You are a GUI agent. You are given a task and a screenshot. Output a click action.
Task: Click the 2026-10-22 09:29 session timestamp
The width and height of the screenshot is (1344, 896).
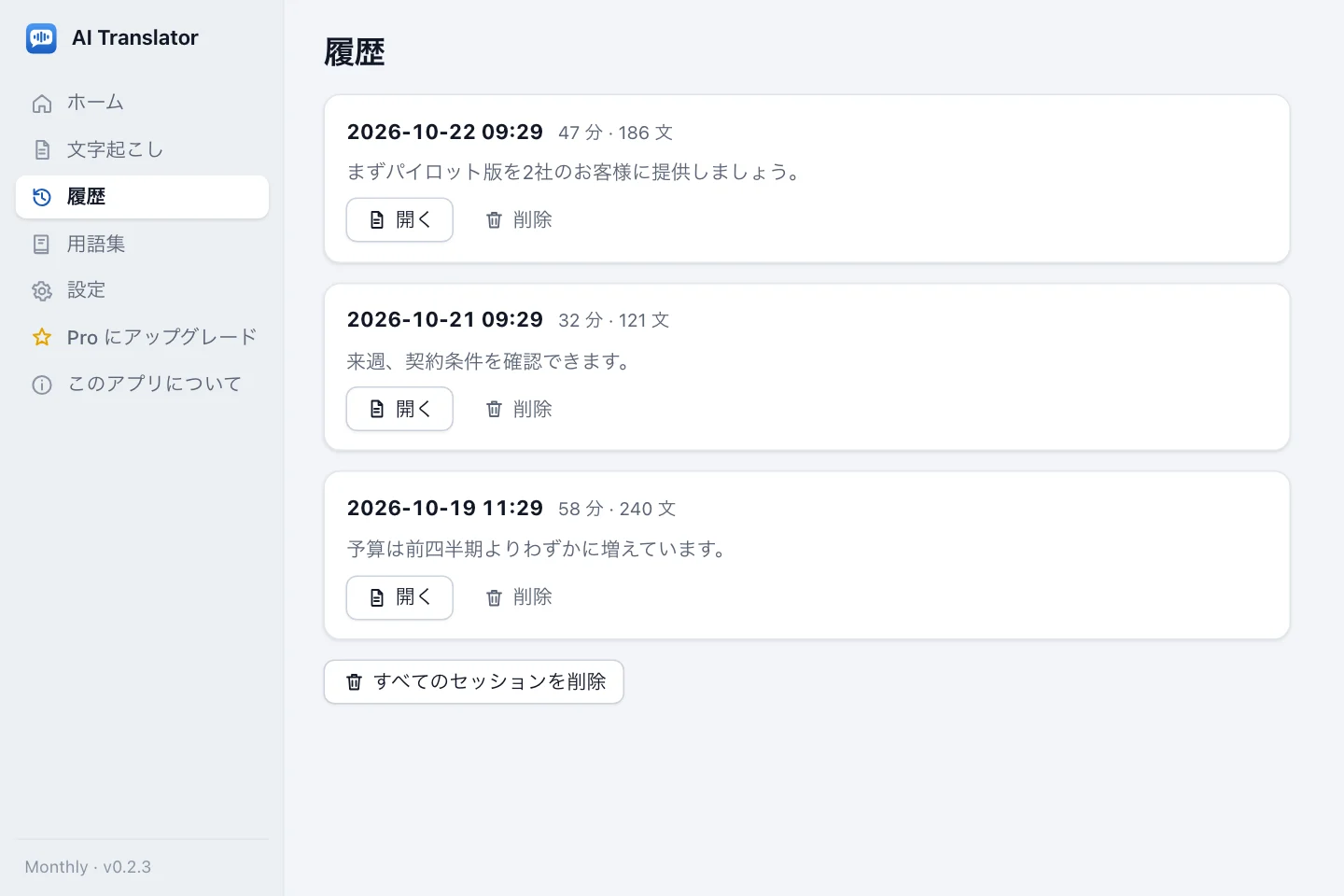(x=445, y=133)
